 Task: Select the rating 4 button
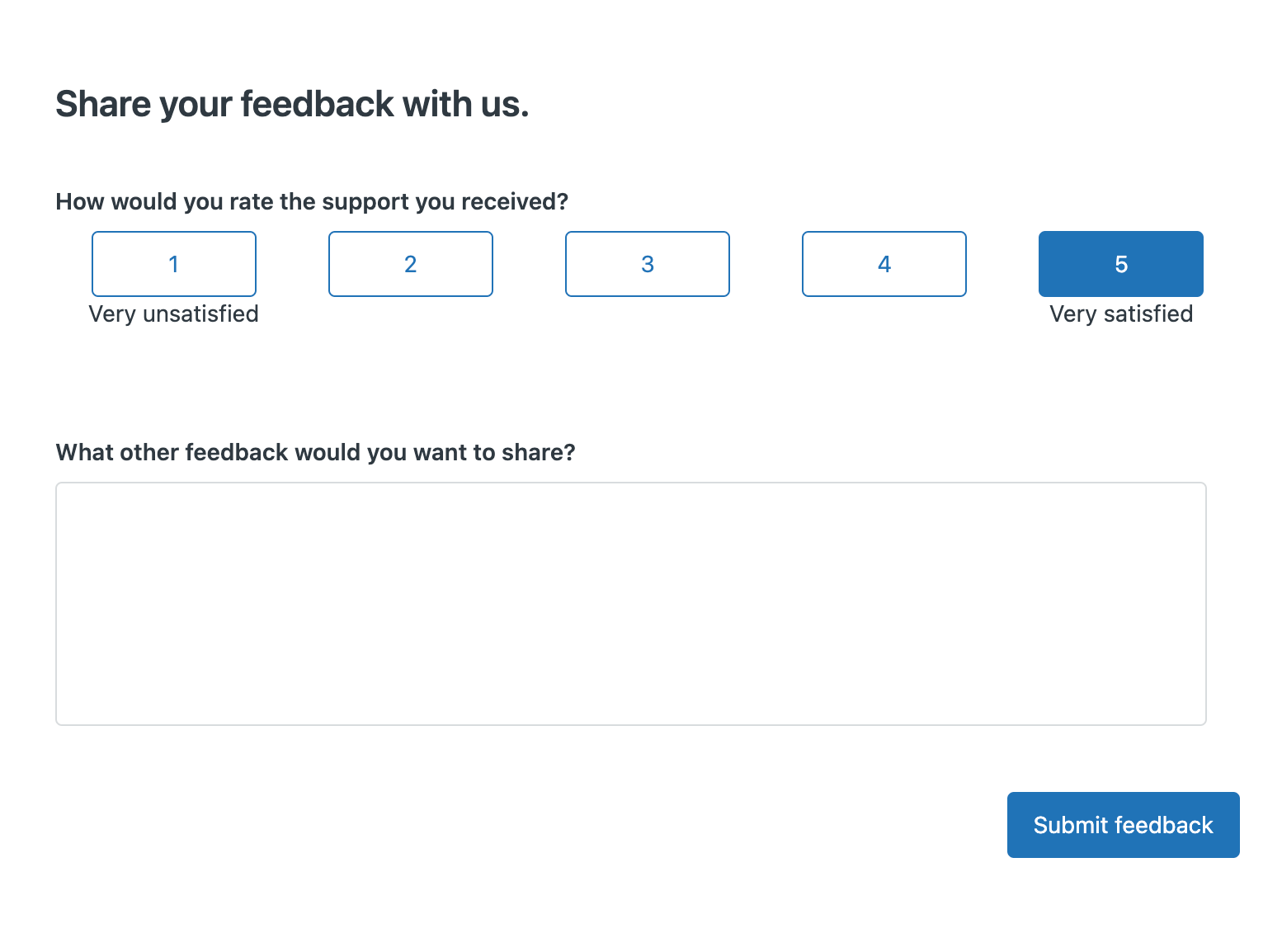click(x=884, y=264)
